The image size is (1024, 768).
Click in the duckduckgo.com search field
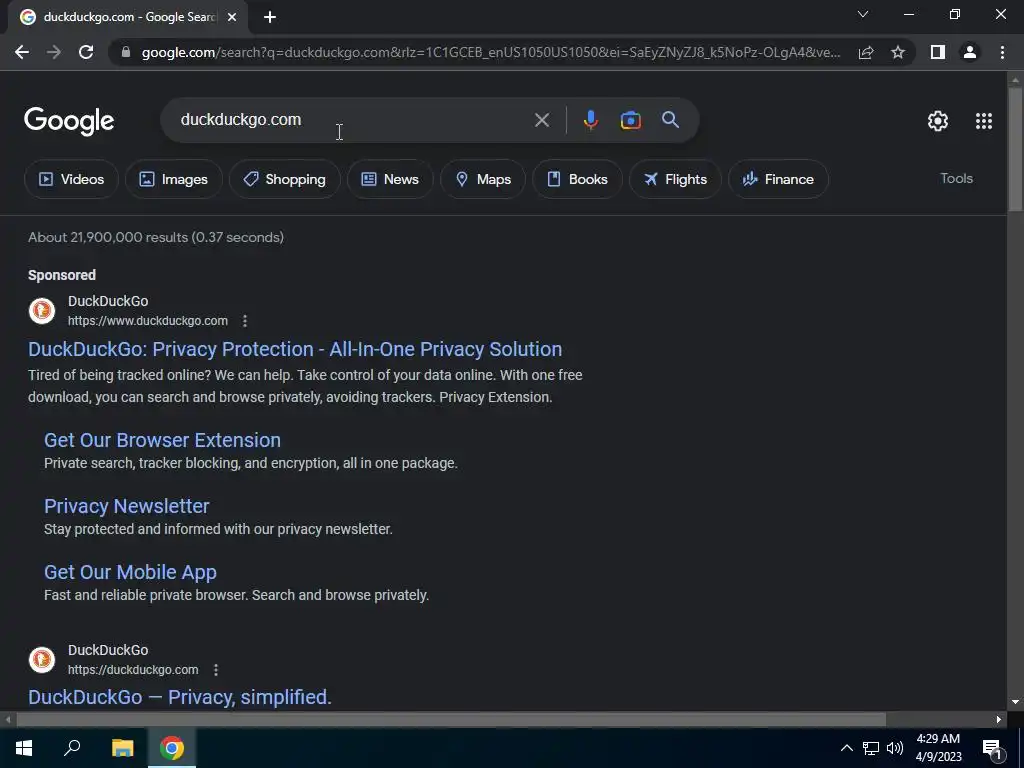353,120
